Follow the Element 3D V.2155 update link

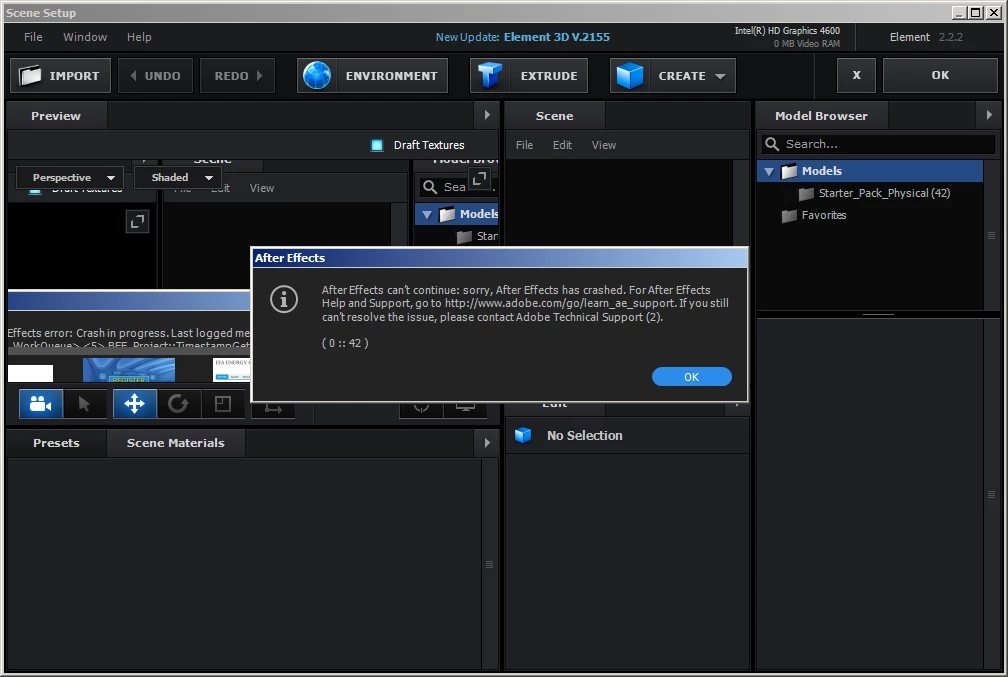coord(557,37)
